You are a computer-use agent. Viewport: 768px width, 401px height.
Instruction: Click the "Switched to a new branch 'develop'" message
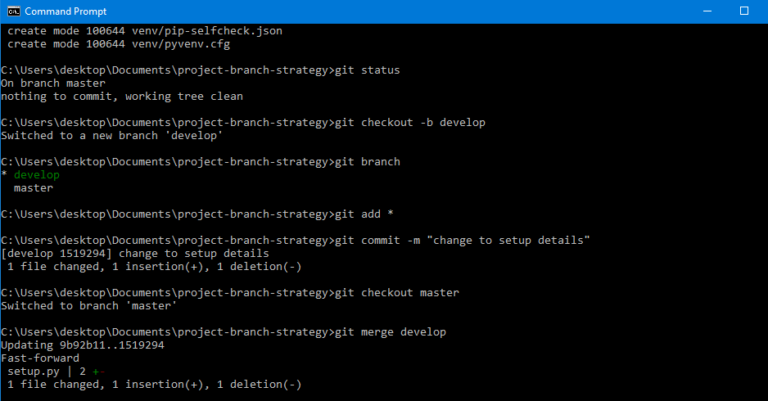[111, 135]
